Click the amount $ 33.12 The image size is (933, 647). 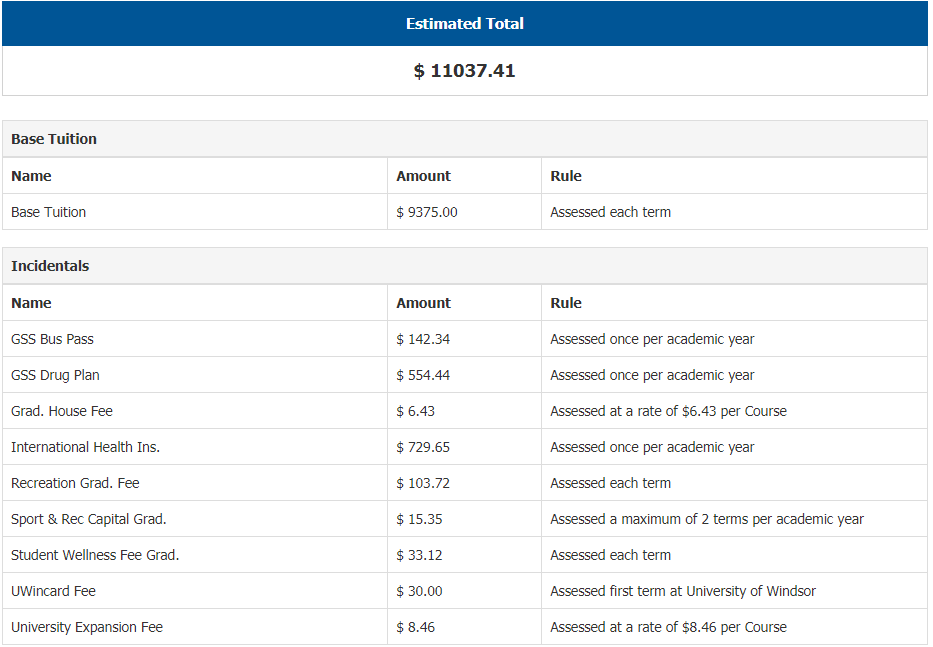click(x=419, y=555)
